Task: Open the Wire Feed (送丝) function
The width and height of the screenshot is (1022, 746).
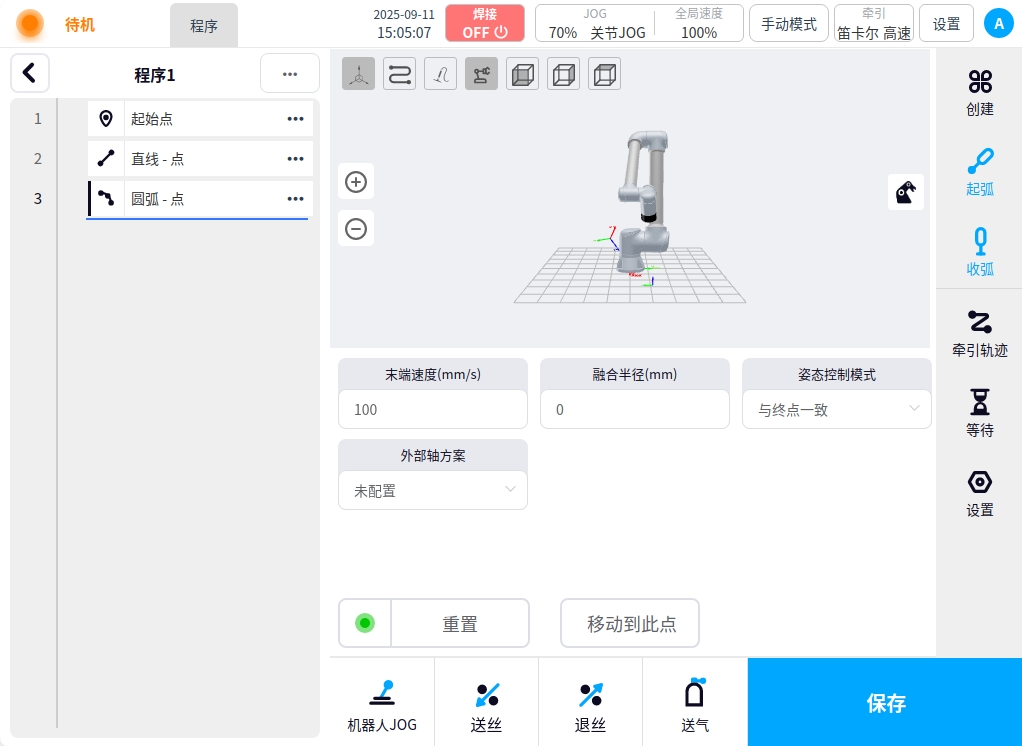Action: (486, 704)
